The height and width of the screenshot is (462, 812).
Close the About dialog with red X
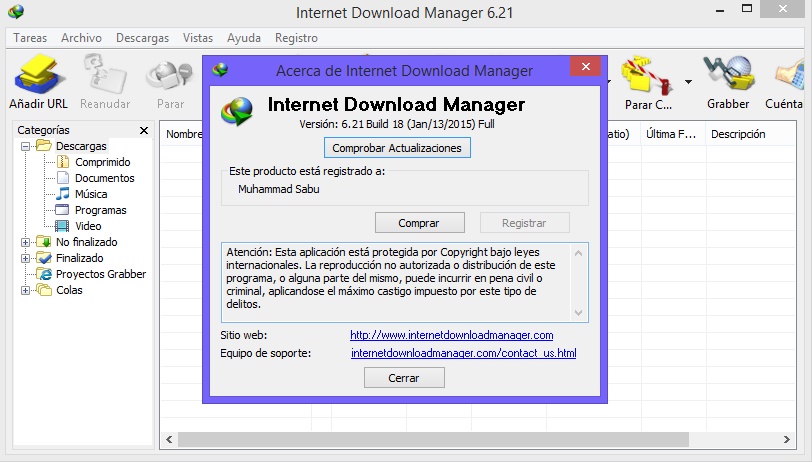click(x=586, y=66)
